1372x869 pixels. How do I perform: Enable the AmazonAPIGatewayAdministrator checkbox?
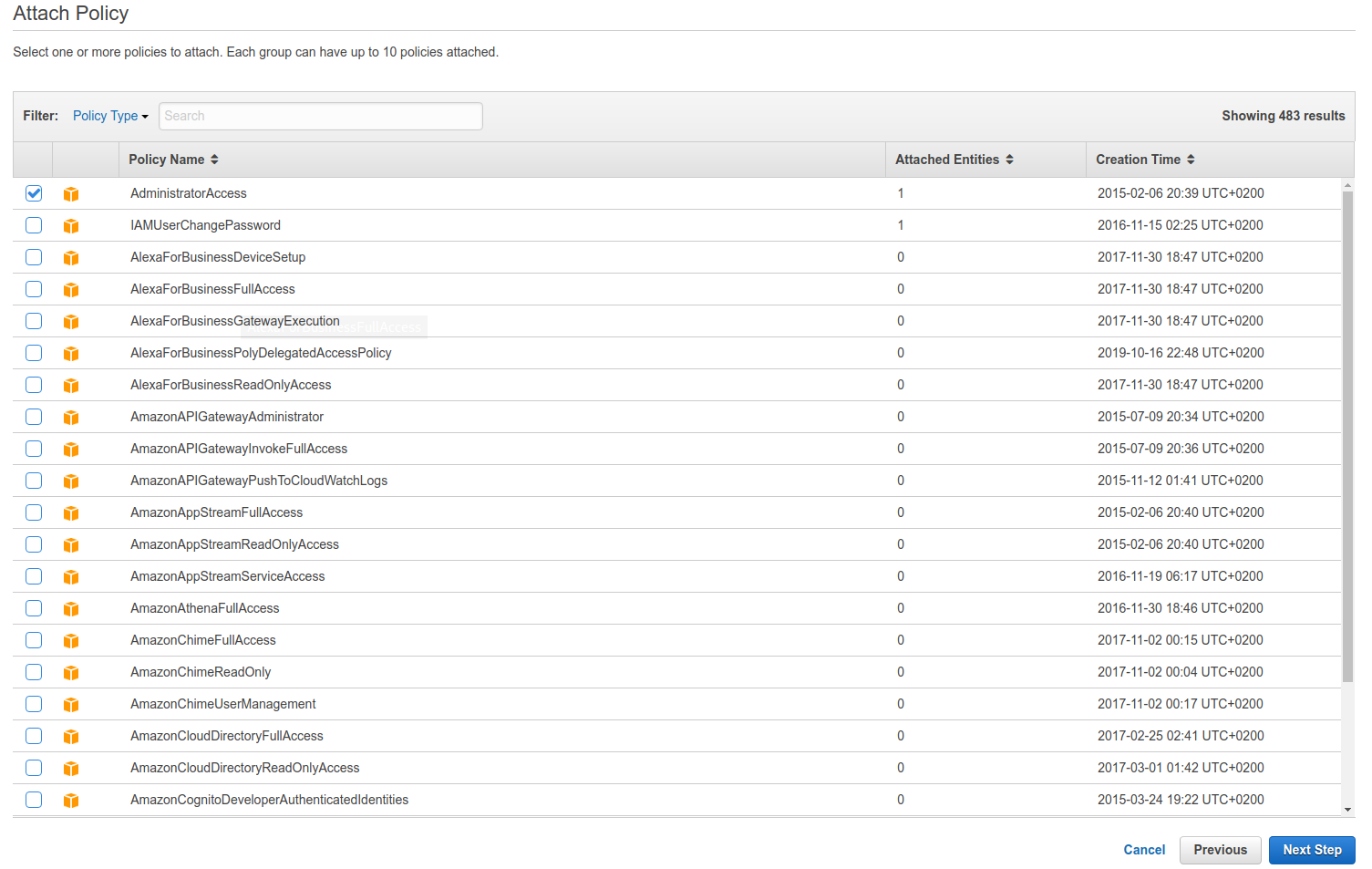click(x=34, y=417)
